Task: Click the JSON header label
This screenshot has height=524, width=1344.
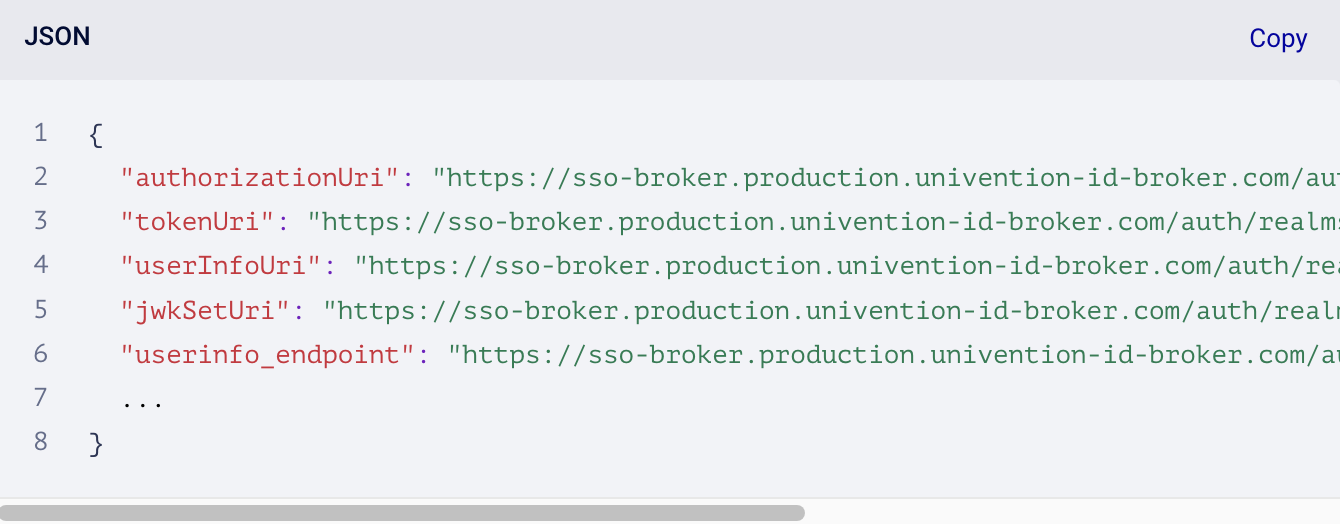Action: coord(57,38)
